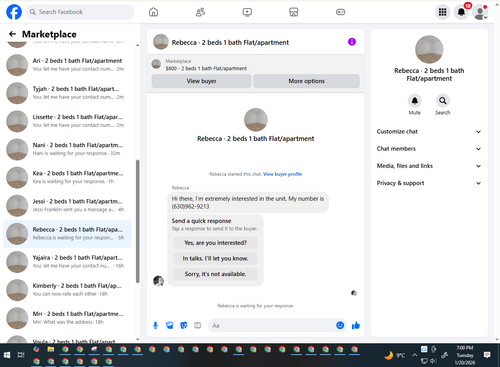500x367 pixels.
Task: Open Task View on taskbar
Action: click(x=21, y=355)
